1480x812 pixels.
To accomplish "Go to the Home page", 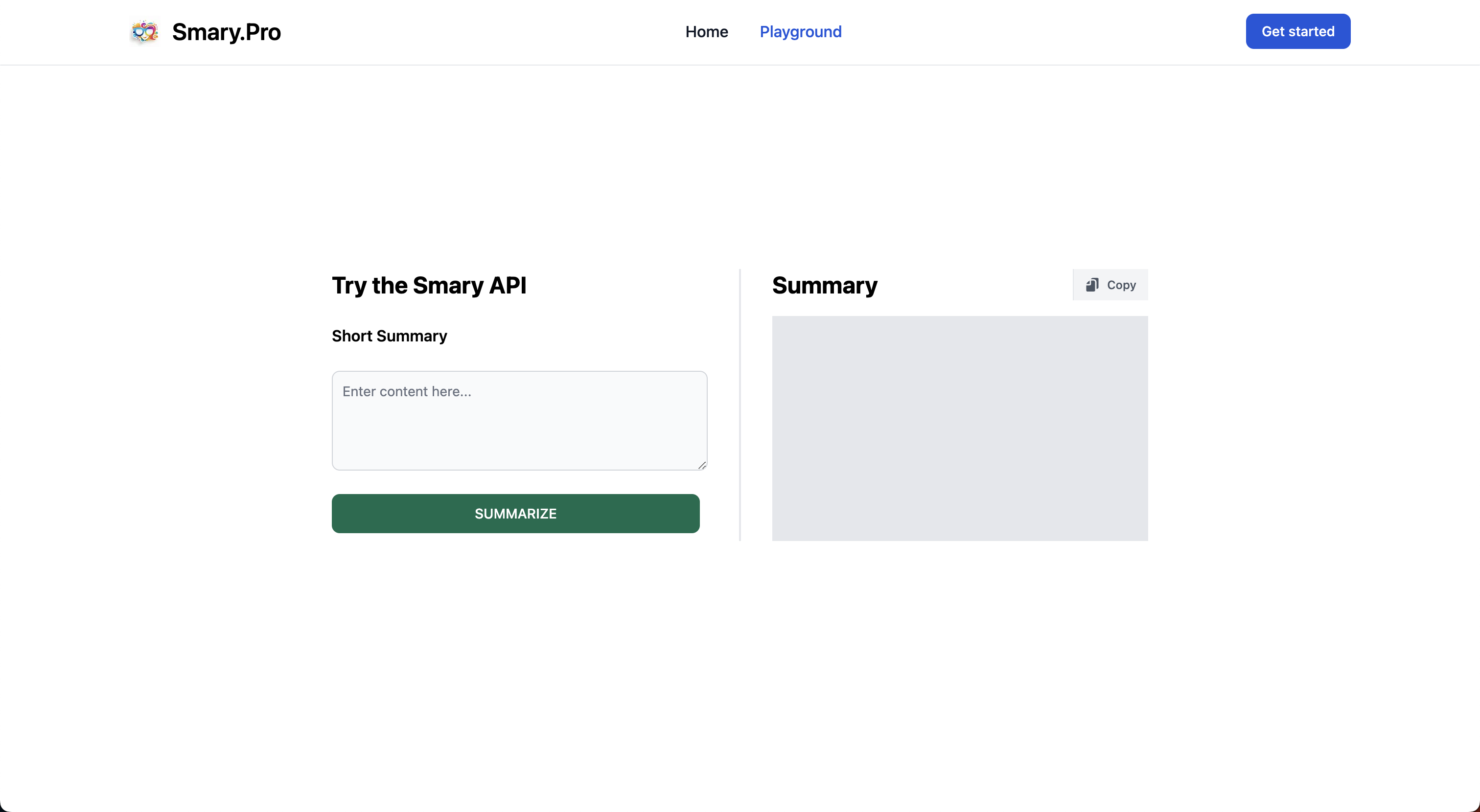I will [x=706, y=32].
